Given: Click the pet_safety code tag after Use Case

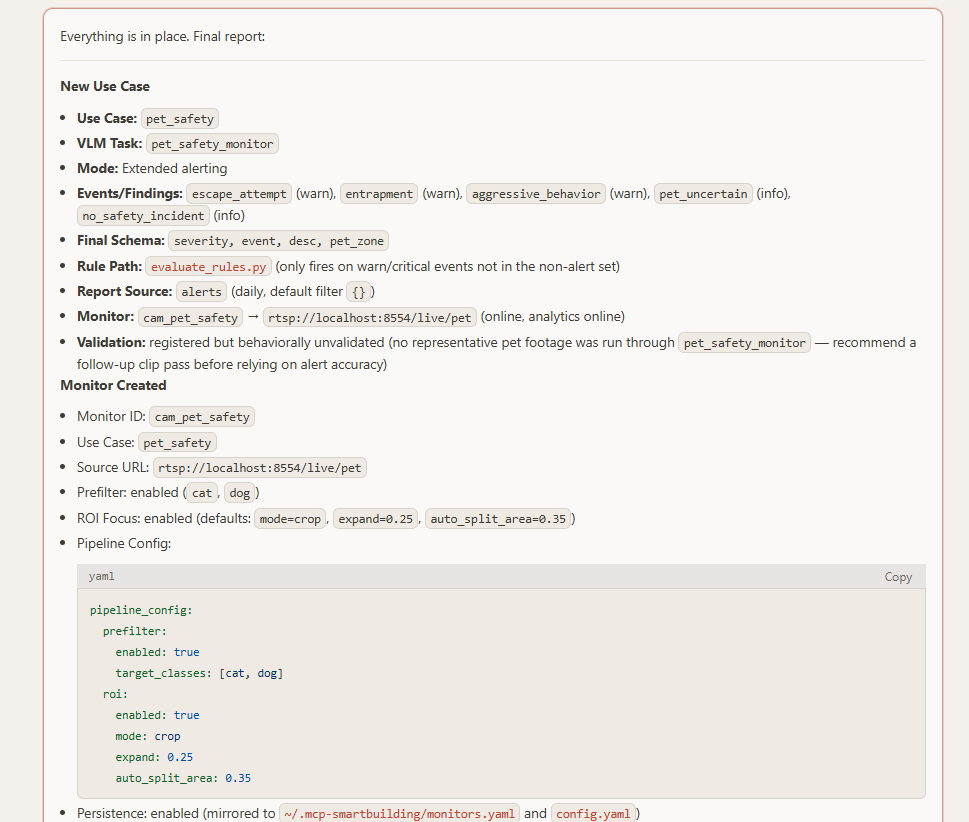Looking at the screenshot, I should pyautogui.click(x=180, y=119).
